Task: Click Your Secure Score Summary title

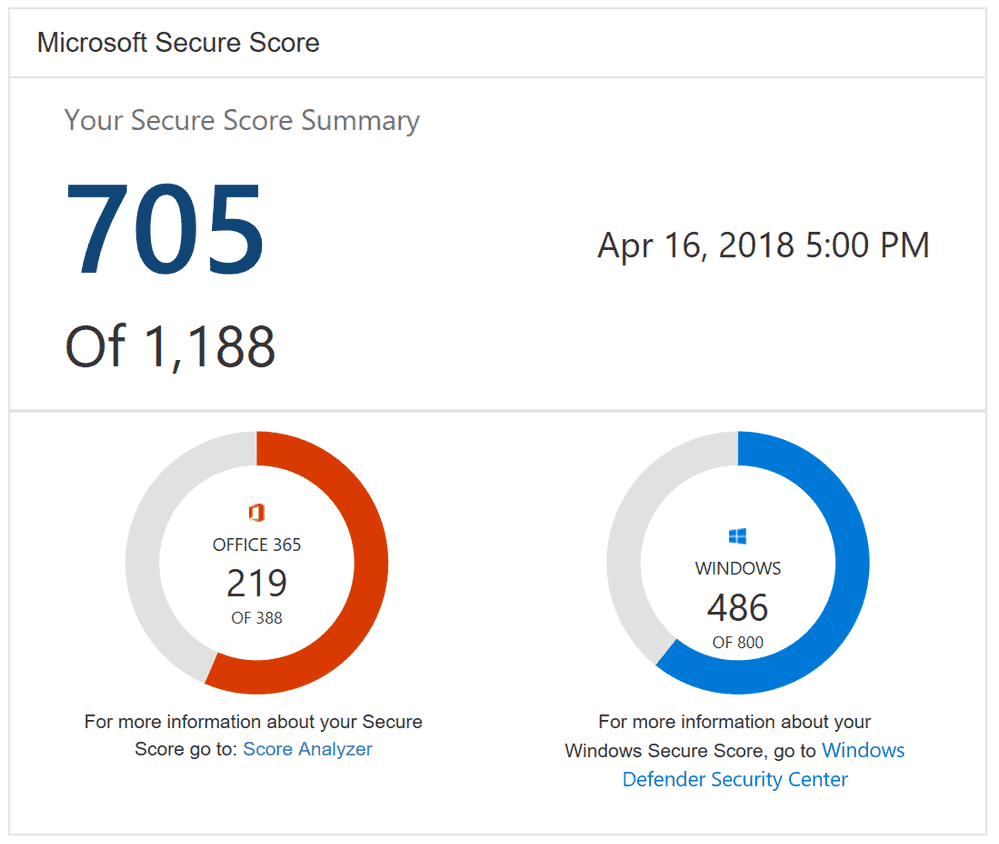Action: (x=241, y=120)
